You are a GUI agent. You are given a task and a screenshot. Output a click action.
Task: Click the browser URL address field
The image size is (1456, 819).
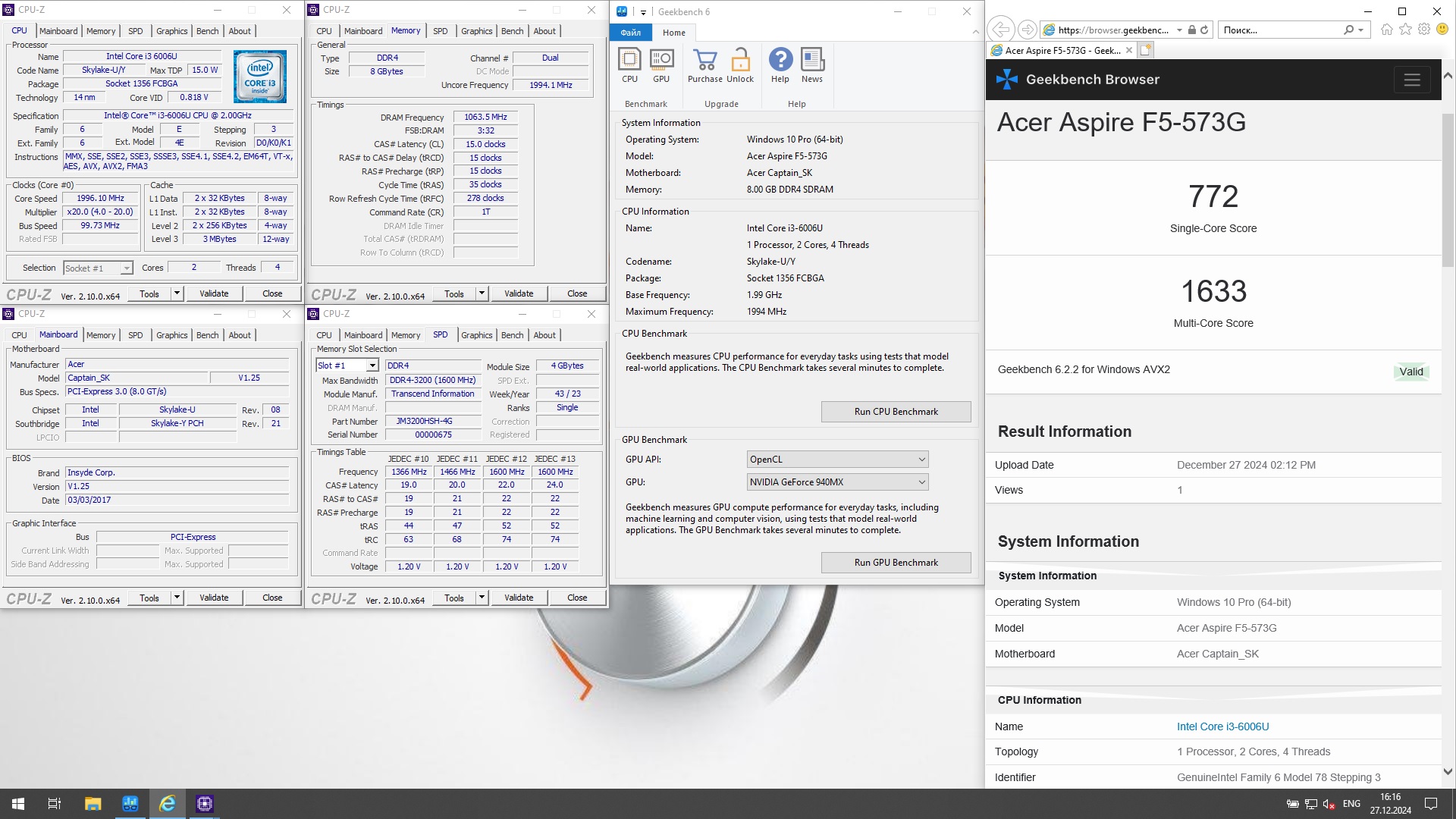1112,30
